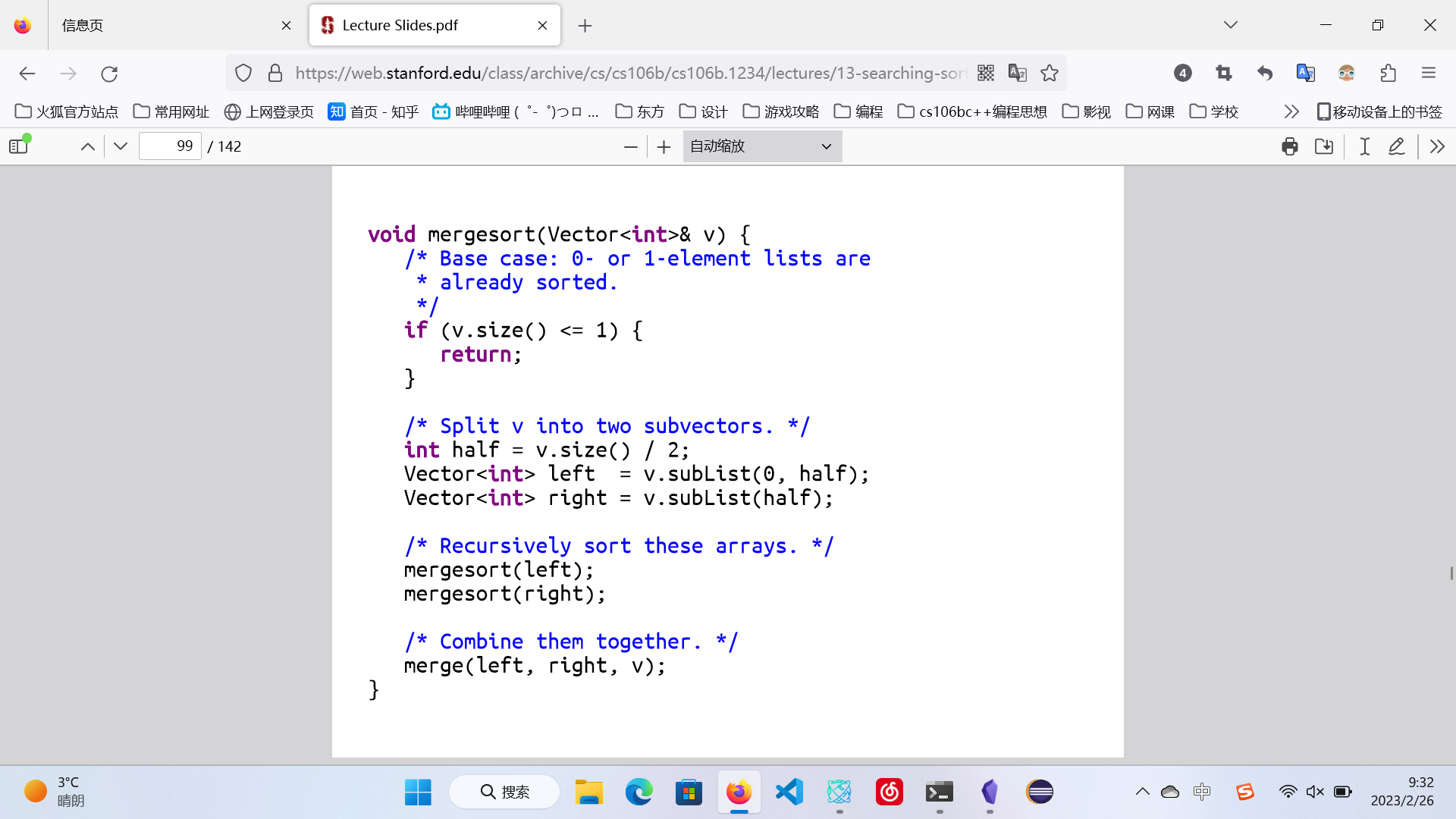Open the 编程 bookmark folder
Viewport: 1456px width, 819px height.
point(858,111)
